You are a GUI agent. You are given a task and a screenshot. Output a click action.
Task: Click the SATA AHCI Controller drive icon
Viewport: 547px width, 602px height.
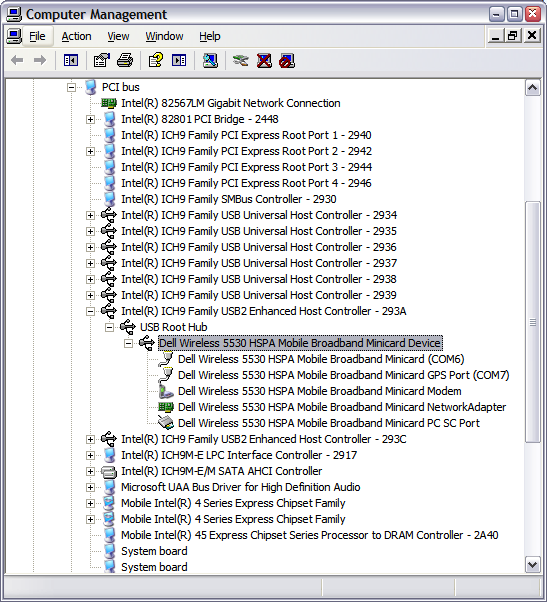click(109, 471)
